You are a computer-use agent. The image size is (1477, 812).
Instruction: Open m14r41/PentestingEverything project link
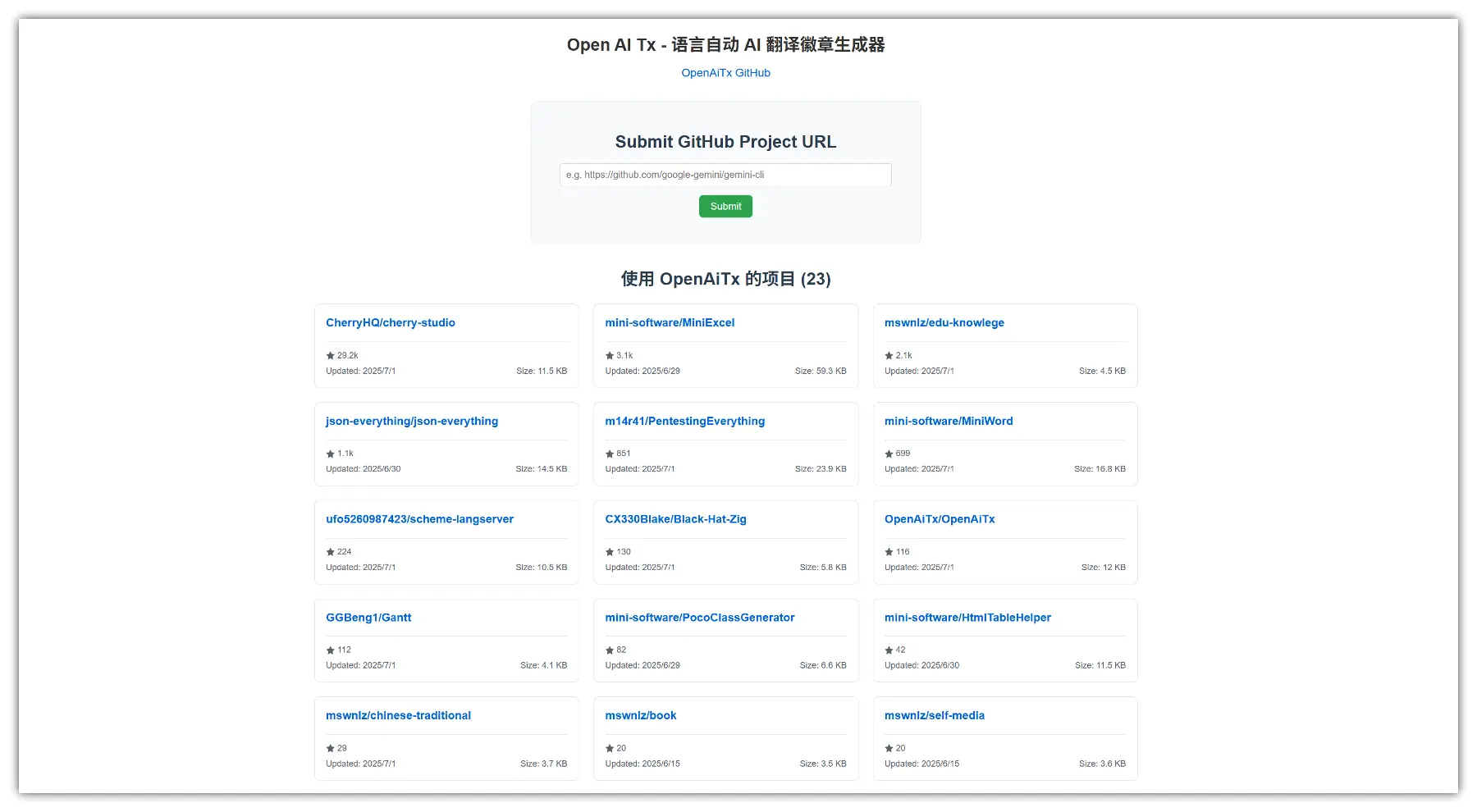pos(684,422)
